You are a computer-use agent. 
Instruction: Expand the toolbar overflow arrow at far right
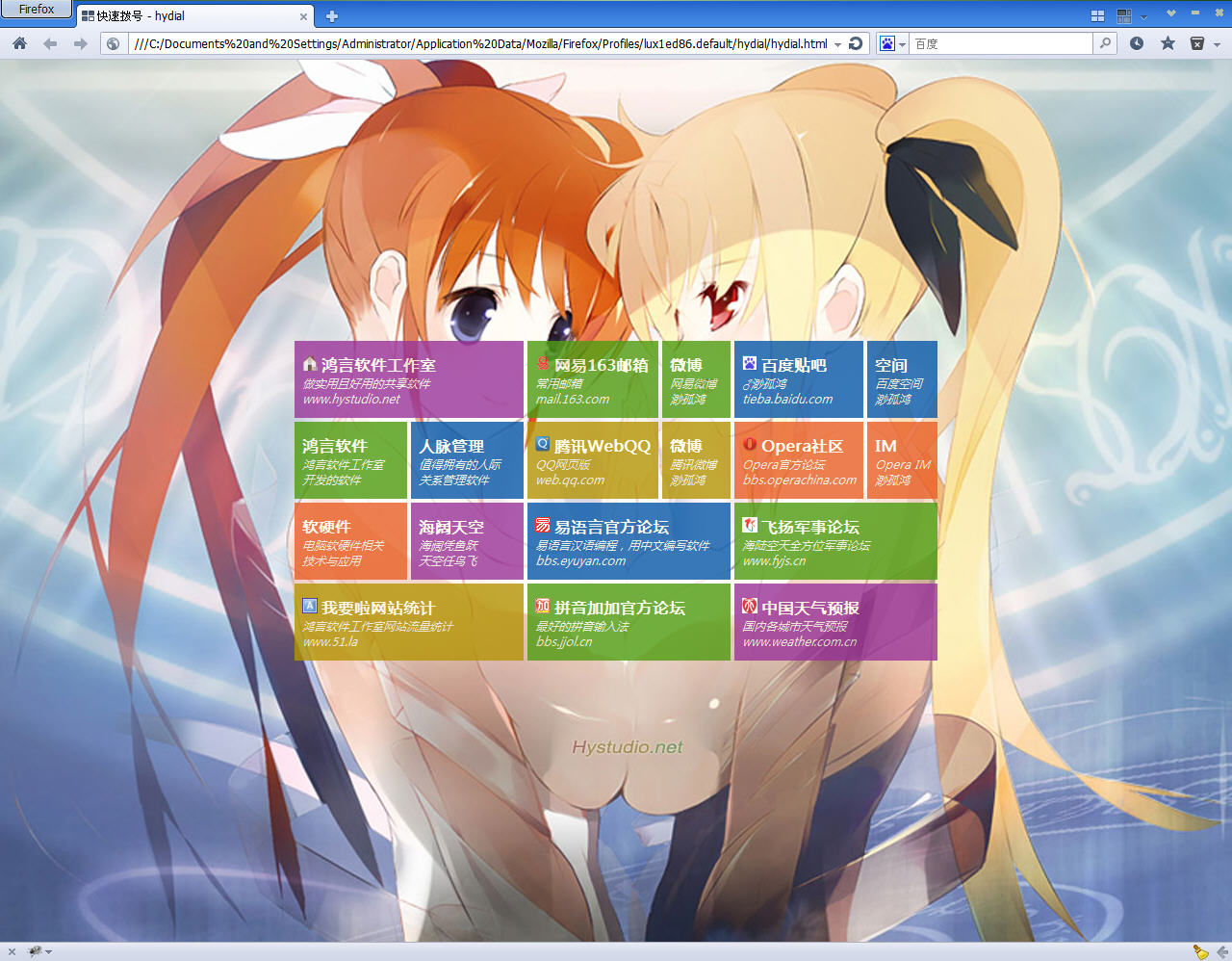click(1218, 44)
